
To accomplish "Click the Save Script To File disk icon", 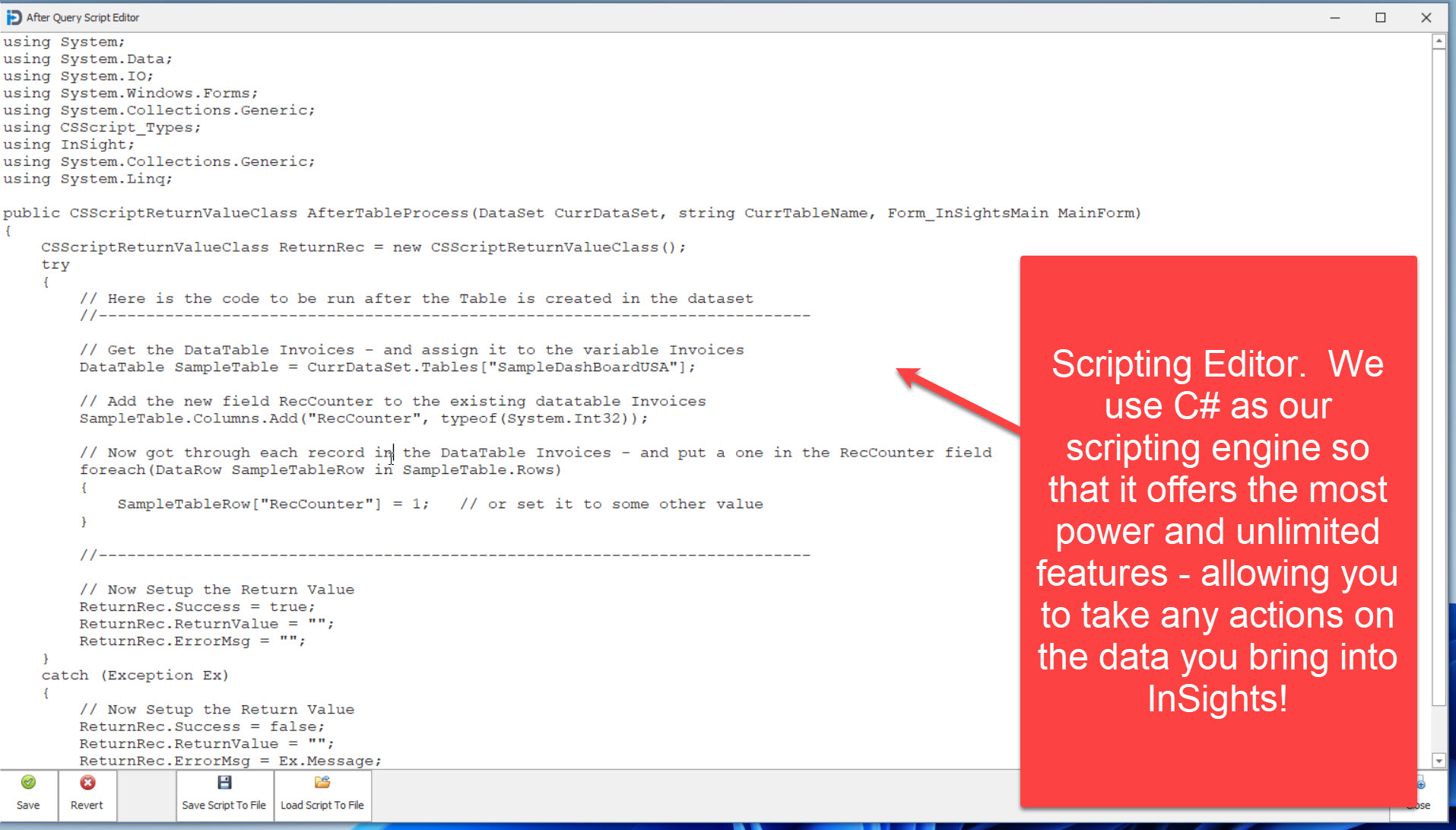I will [x=224, y=783].
